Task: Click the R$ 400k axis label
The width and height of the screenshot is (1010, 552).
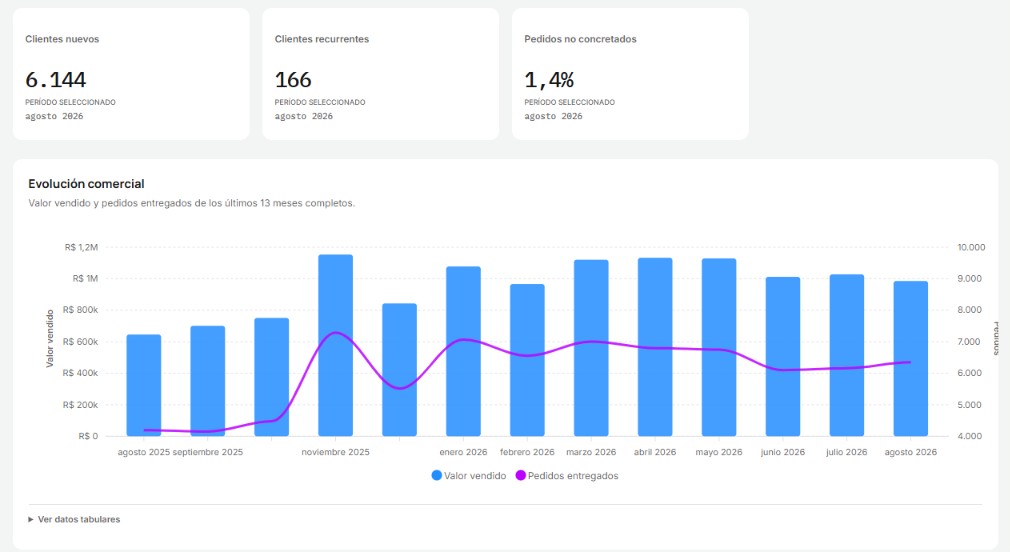Action: coord(81,373)
